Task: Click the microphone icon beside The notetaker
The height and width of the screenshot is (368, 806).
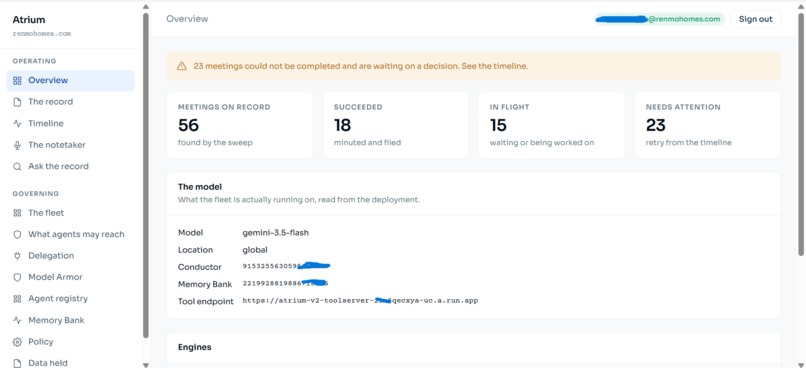Action: 17,145
